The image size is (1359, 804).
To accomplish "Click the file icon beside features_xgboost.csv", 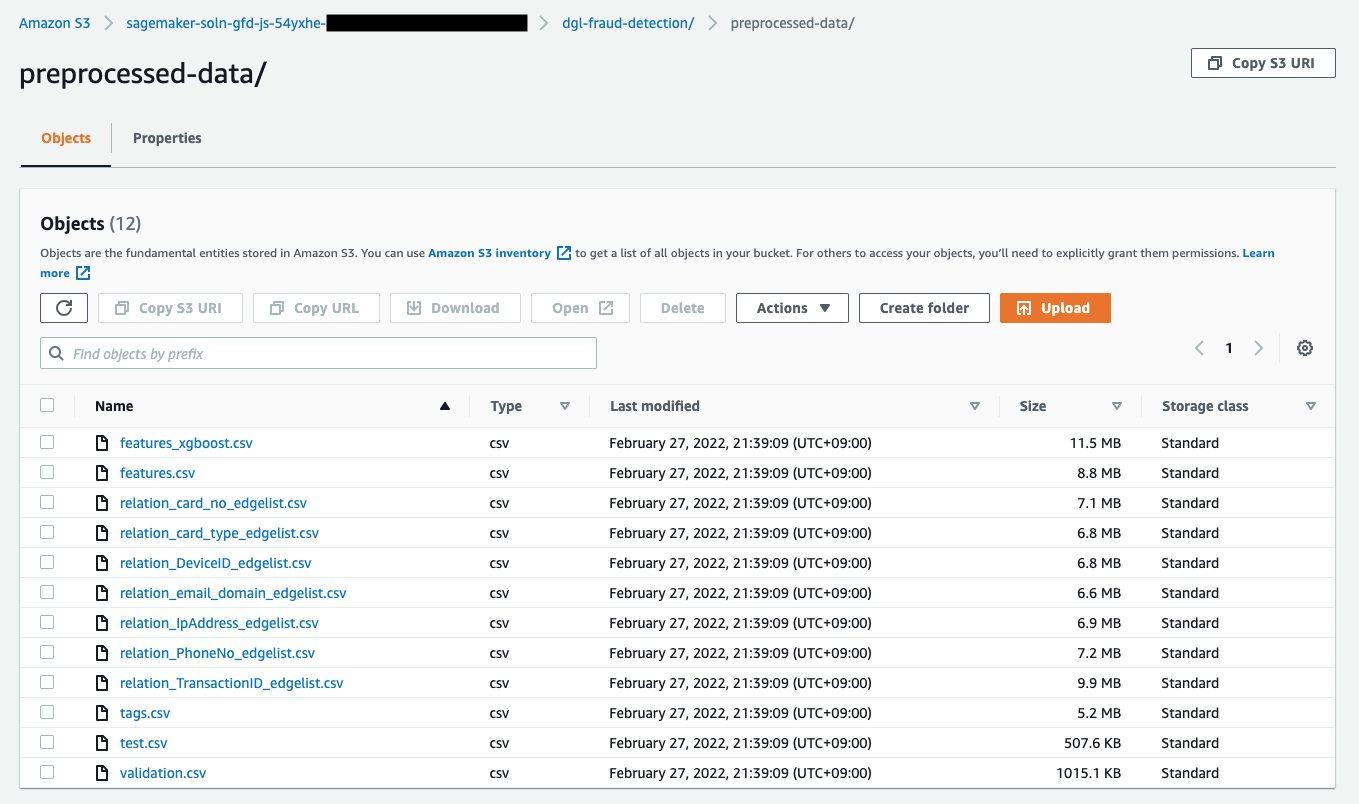I will point(101,443).
